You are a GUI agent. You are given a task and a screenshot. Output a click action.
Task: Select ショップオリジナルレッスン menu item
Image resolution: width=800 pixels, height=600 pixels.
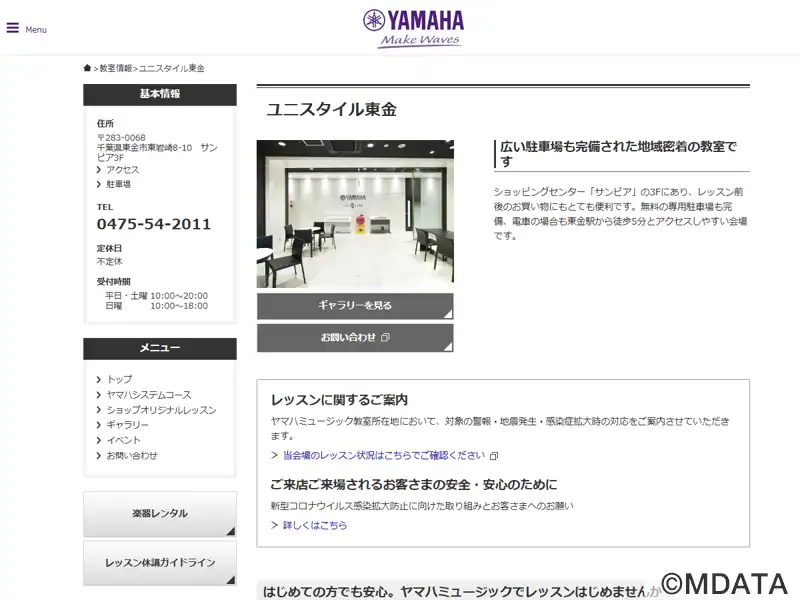click(x=161, y=410)
